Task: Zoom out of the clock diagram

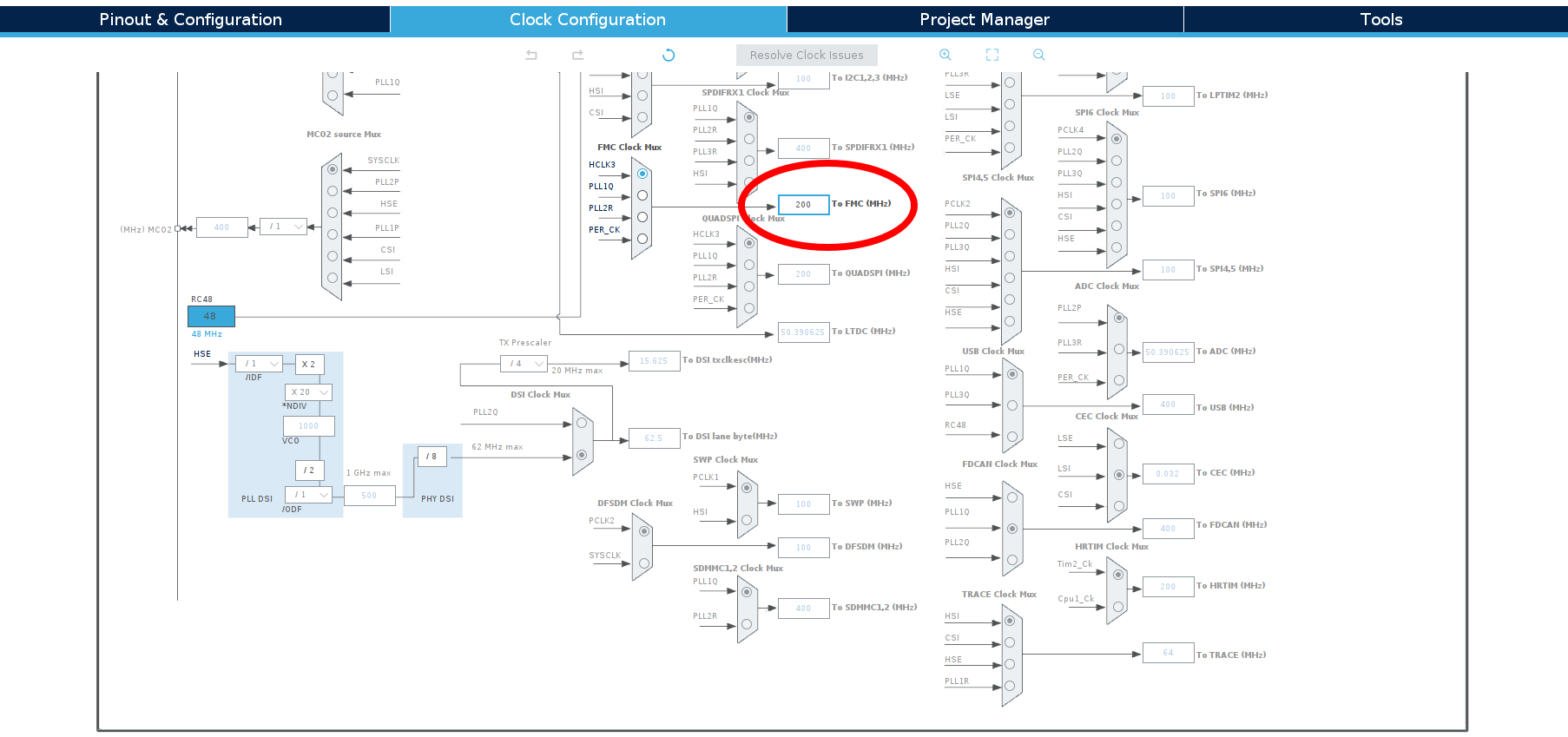Action: [x=1038, y=55]
